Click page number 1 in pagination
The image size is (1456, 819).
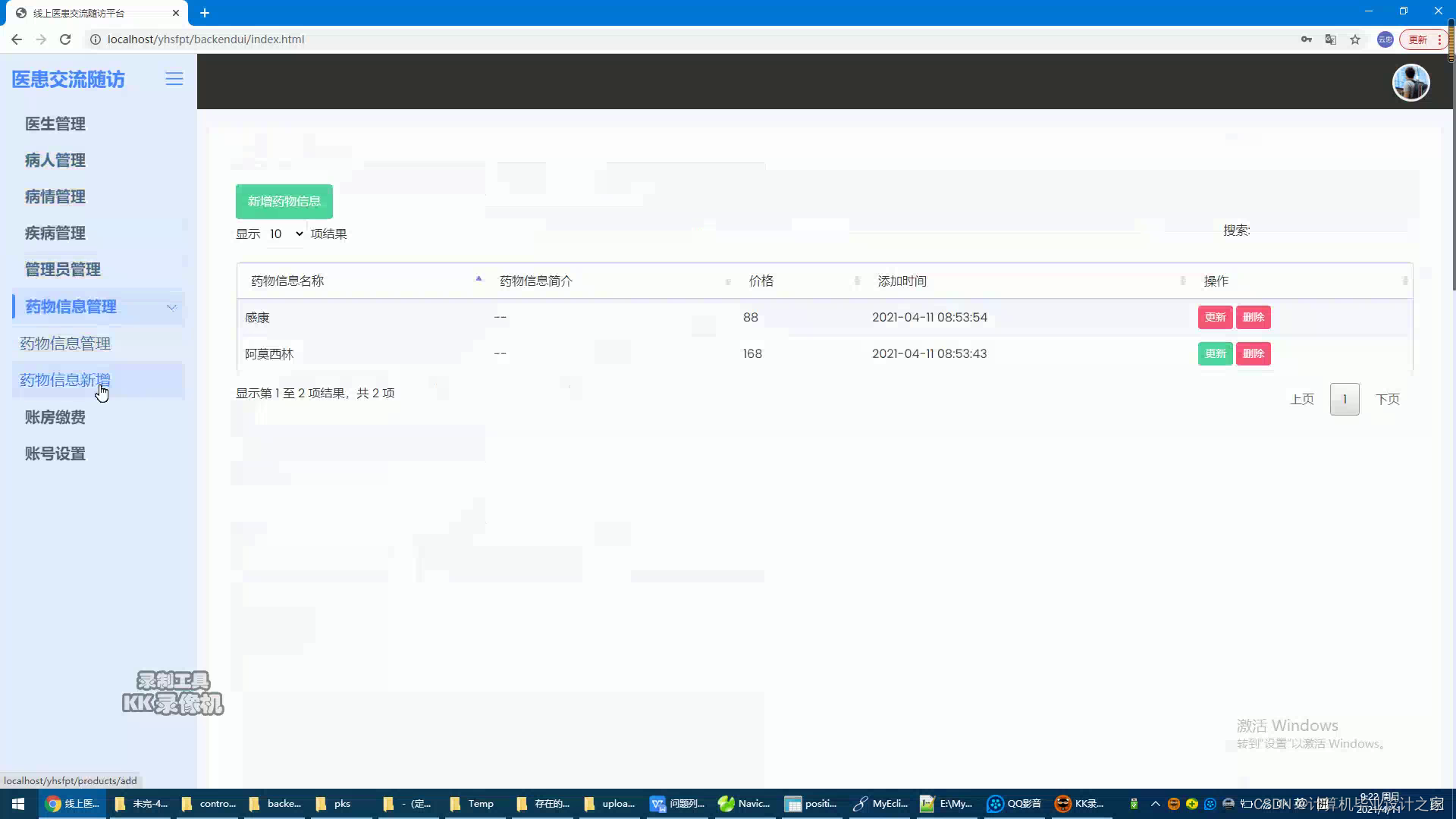point(1344,400)
